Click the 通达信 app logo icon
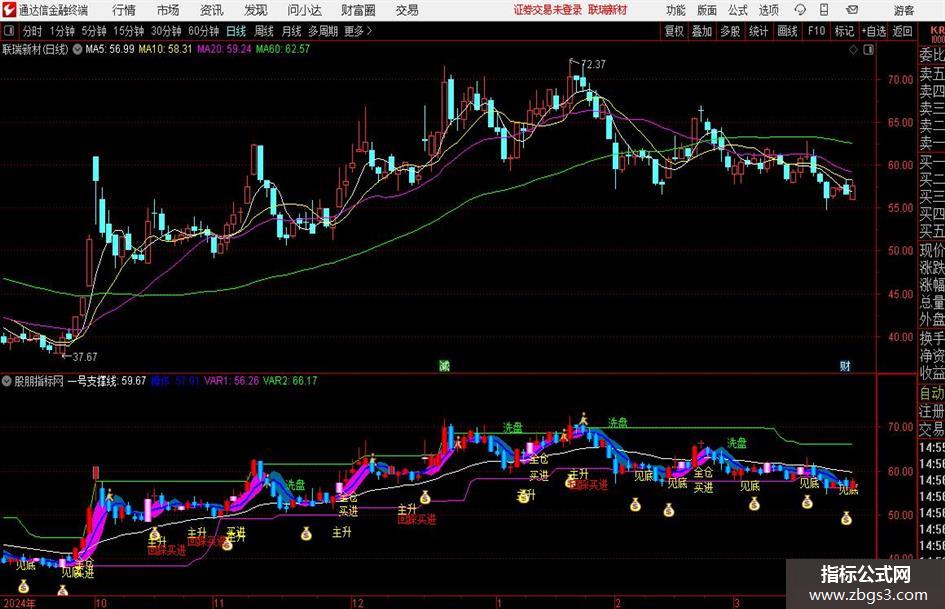The height and width of the screenshot is (609, 945). point(9,10)
